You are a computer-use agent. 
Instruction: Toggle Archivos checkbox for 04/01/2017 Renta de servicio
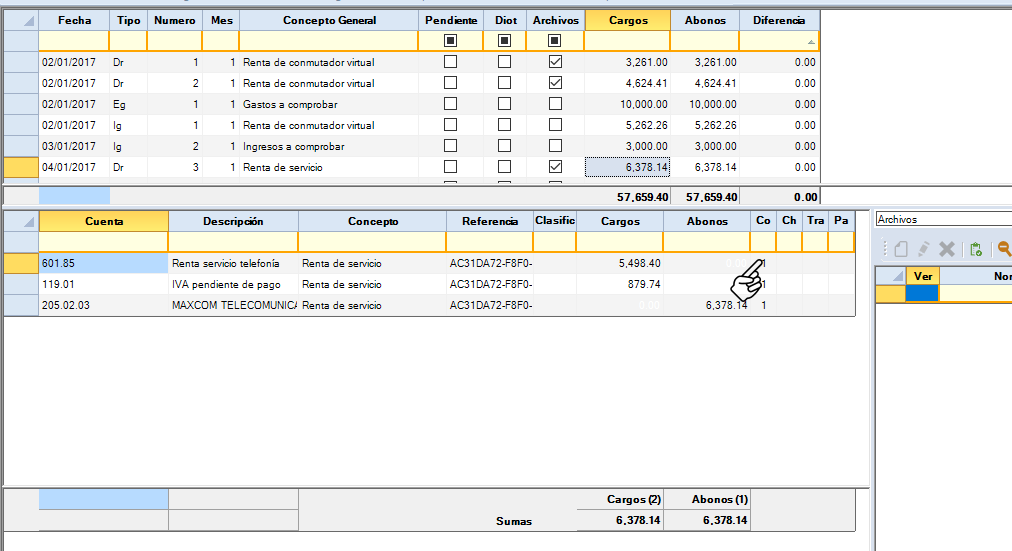tap(555, 167)
